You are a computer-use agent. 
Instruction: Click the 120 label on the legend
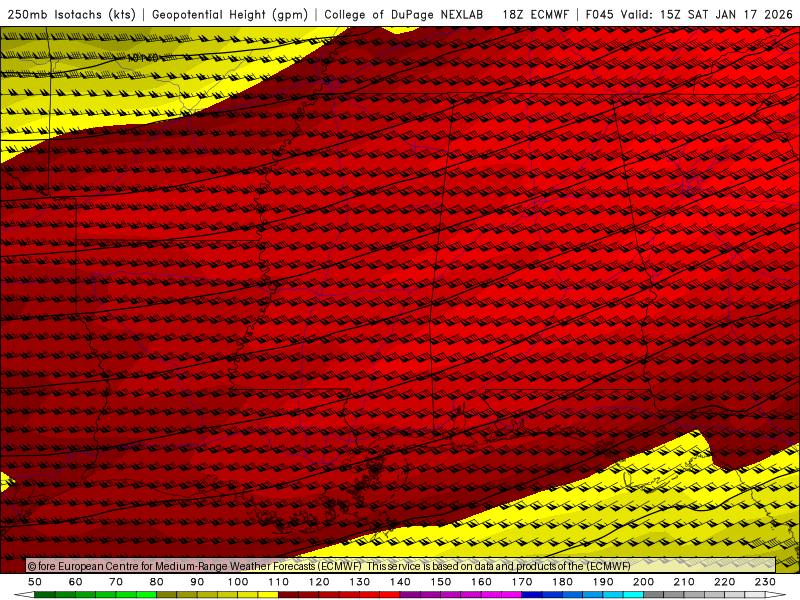(319, 582)
